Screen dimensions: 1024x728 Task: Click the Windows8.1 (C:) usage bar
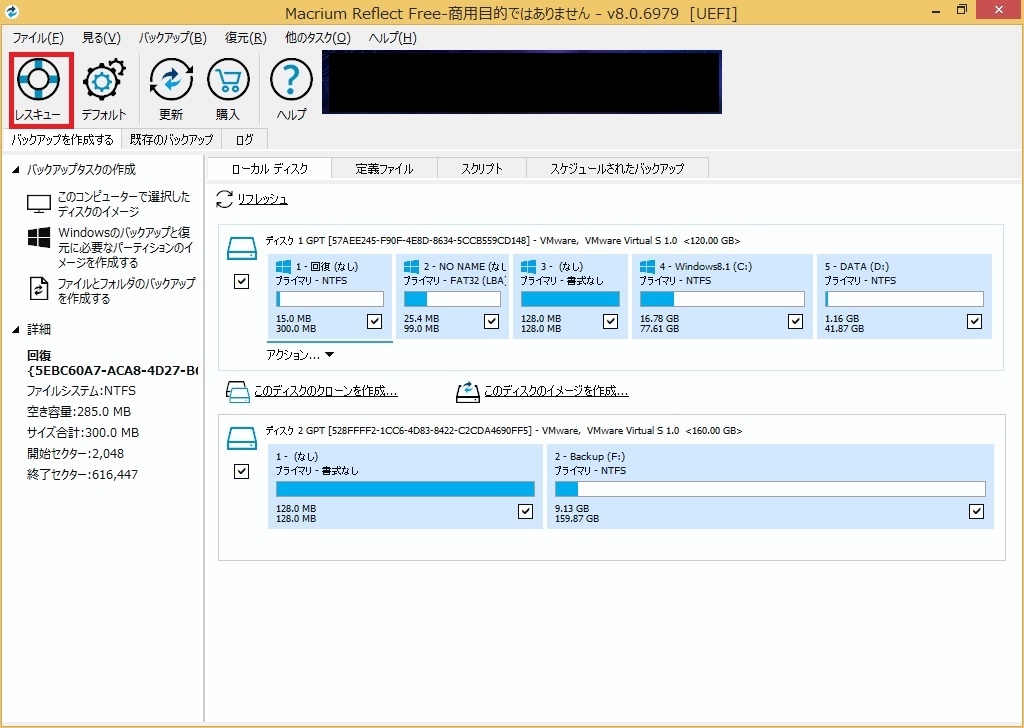[722, 299]
